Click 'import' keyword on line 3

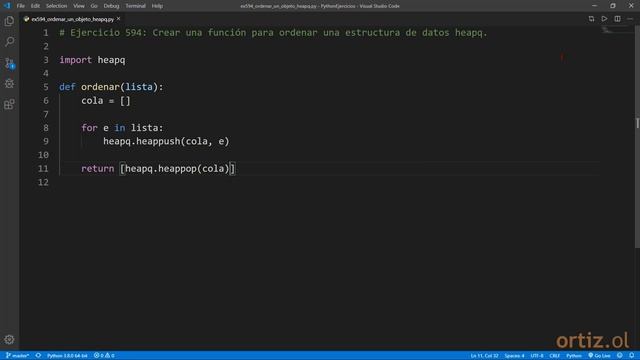[x=76, y=60]
